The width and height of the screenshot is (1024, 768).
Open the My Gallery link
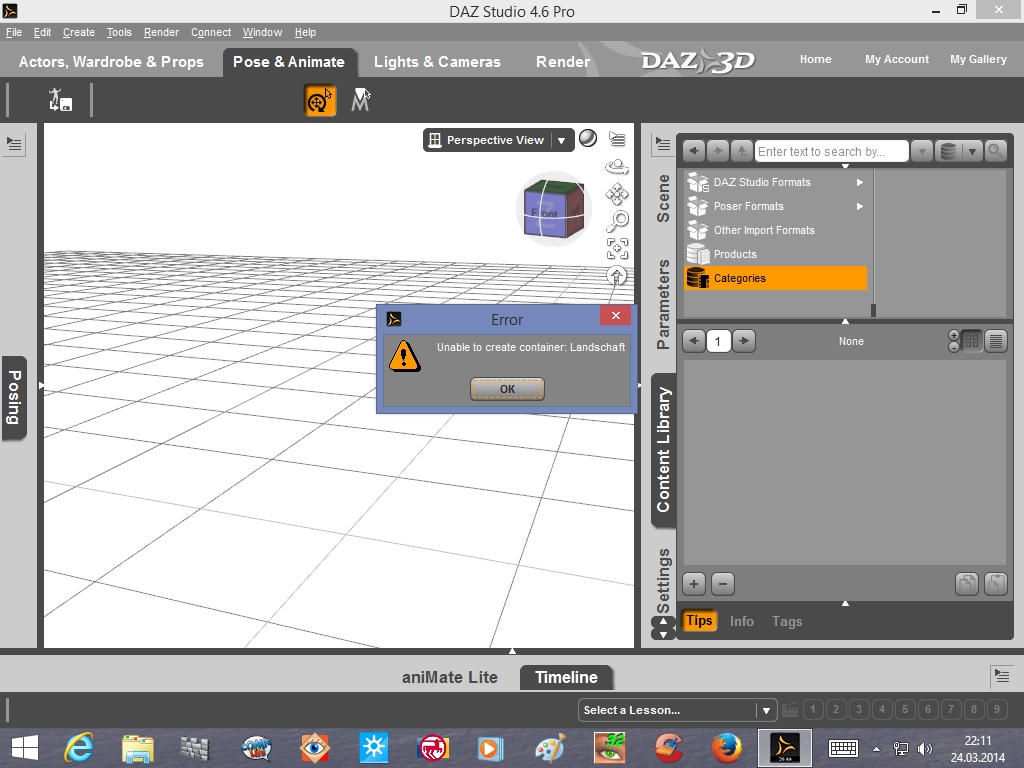(x=978, y=59)
